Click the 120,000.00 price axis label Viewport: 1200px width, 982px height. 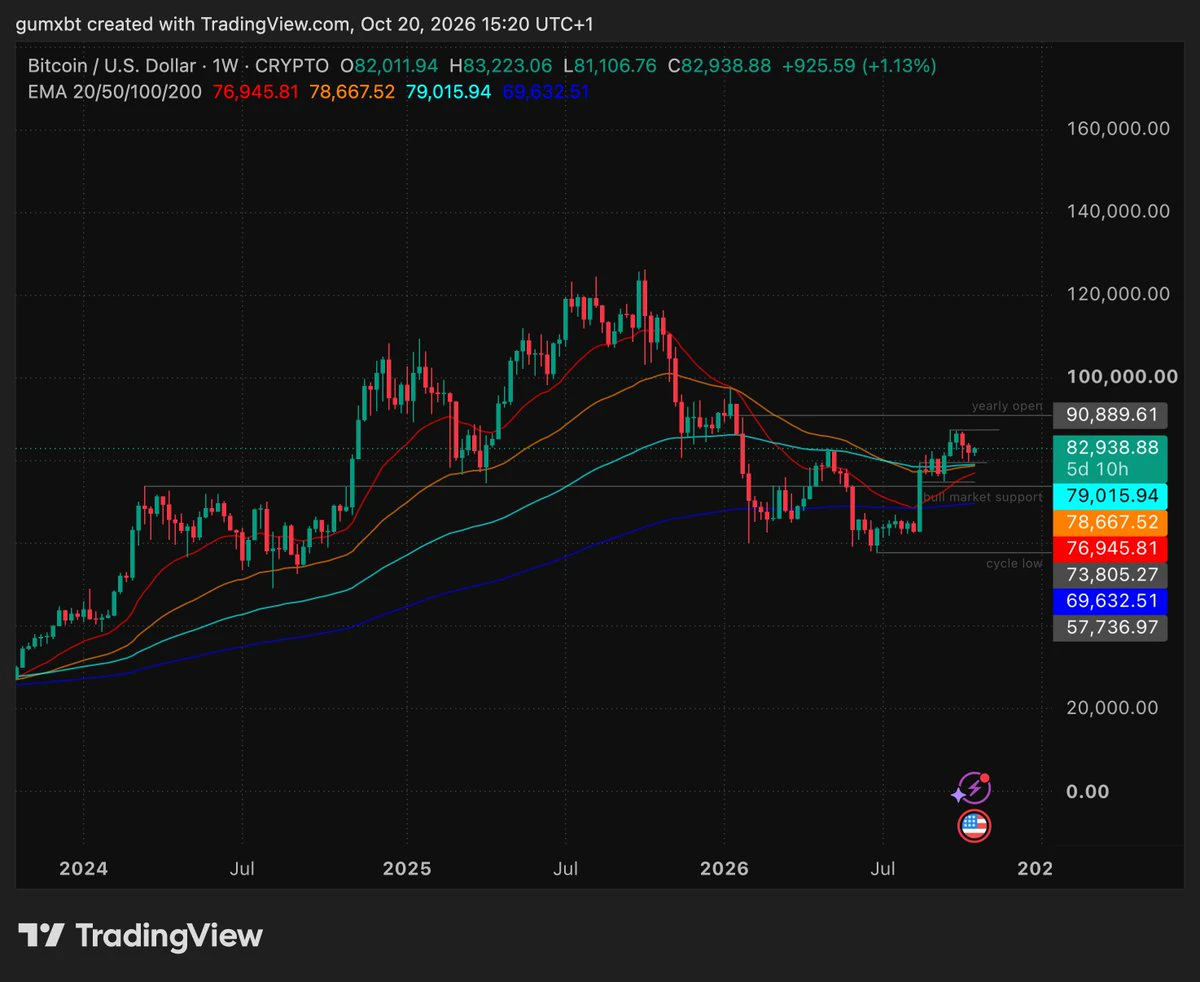click(1116, 294)
